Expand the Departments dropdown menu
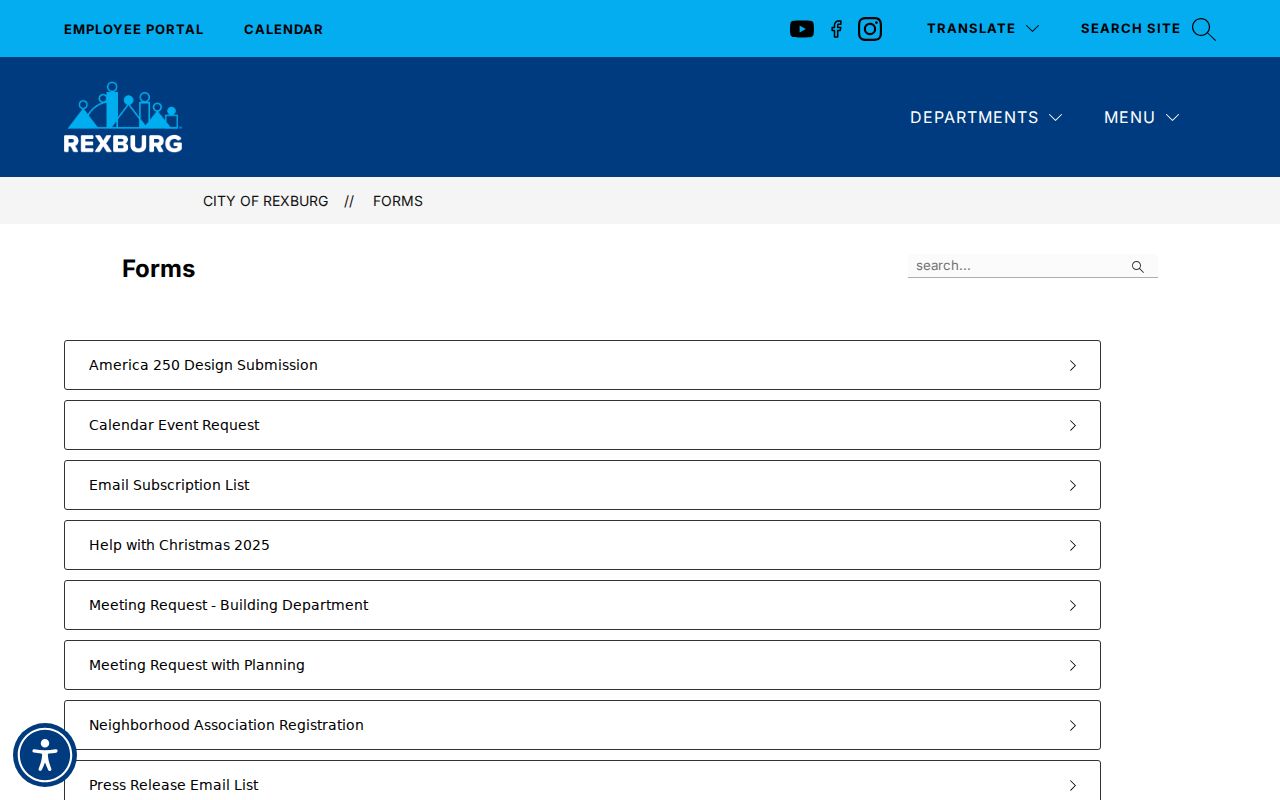 tap(986, 117)
